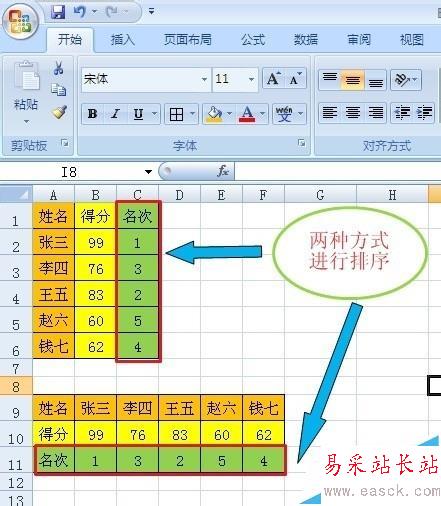Screen dimensions: 441x506
Task: Increase the indent
Action: pyautogui.click(x=424, y=113)
